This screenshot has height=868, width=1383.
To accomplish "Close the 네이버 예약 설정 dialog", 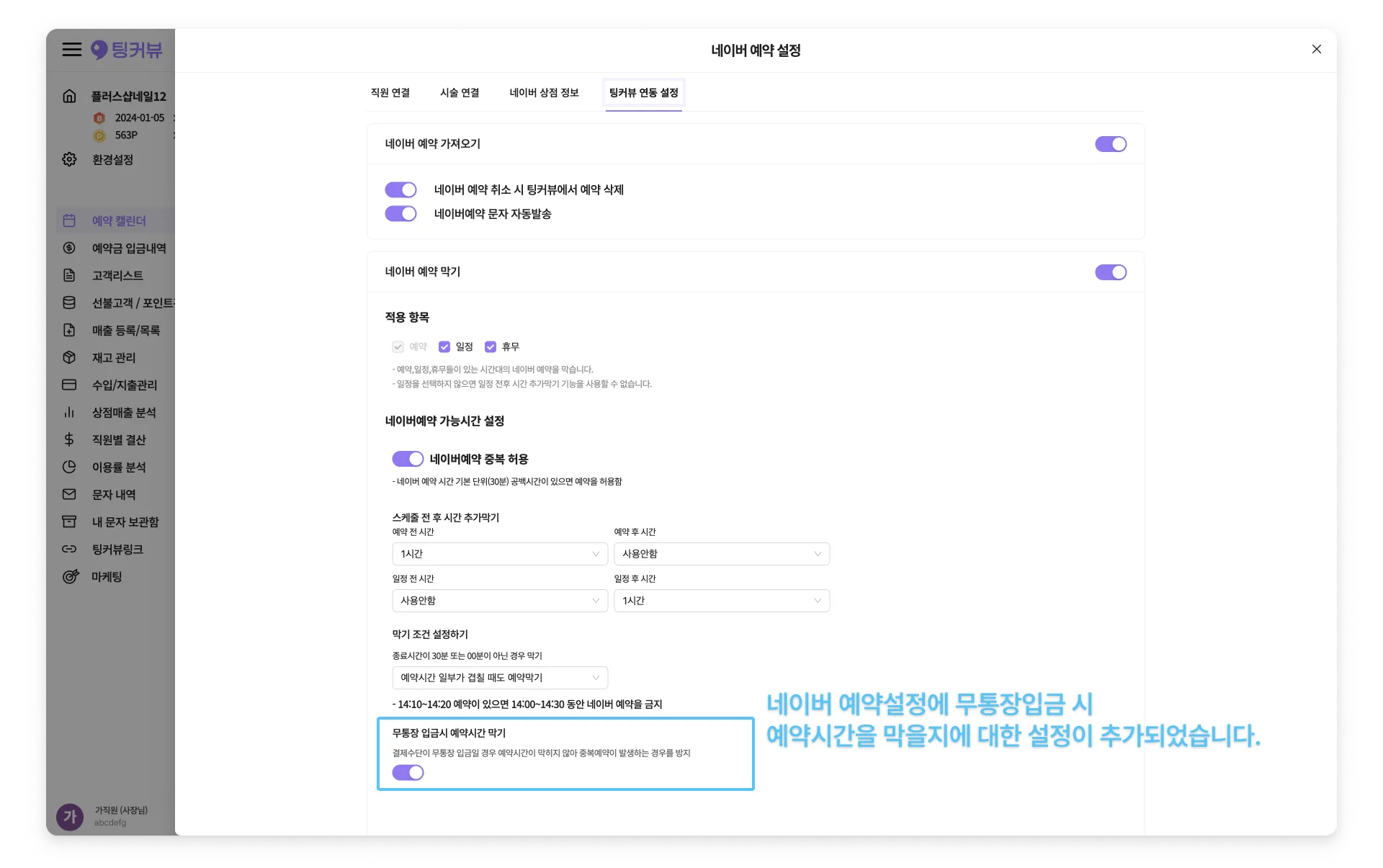I will coord(1316,49).
